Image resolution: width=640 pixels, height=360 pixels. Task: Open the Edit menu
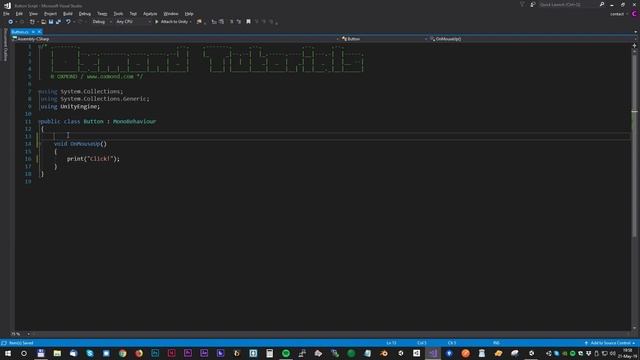point(19,14)
